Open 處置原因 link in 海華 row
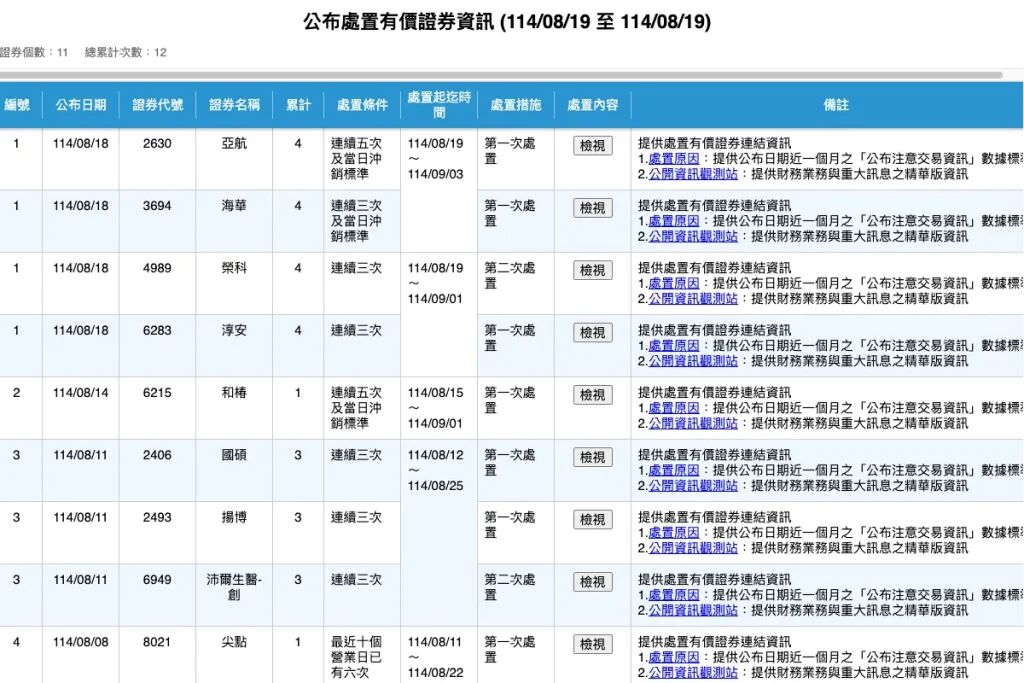 point(673,221)
